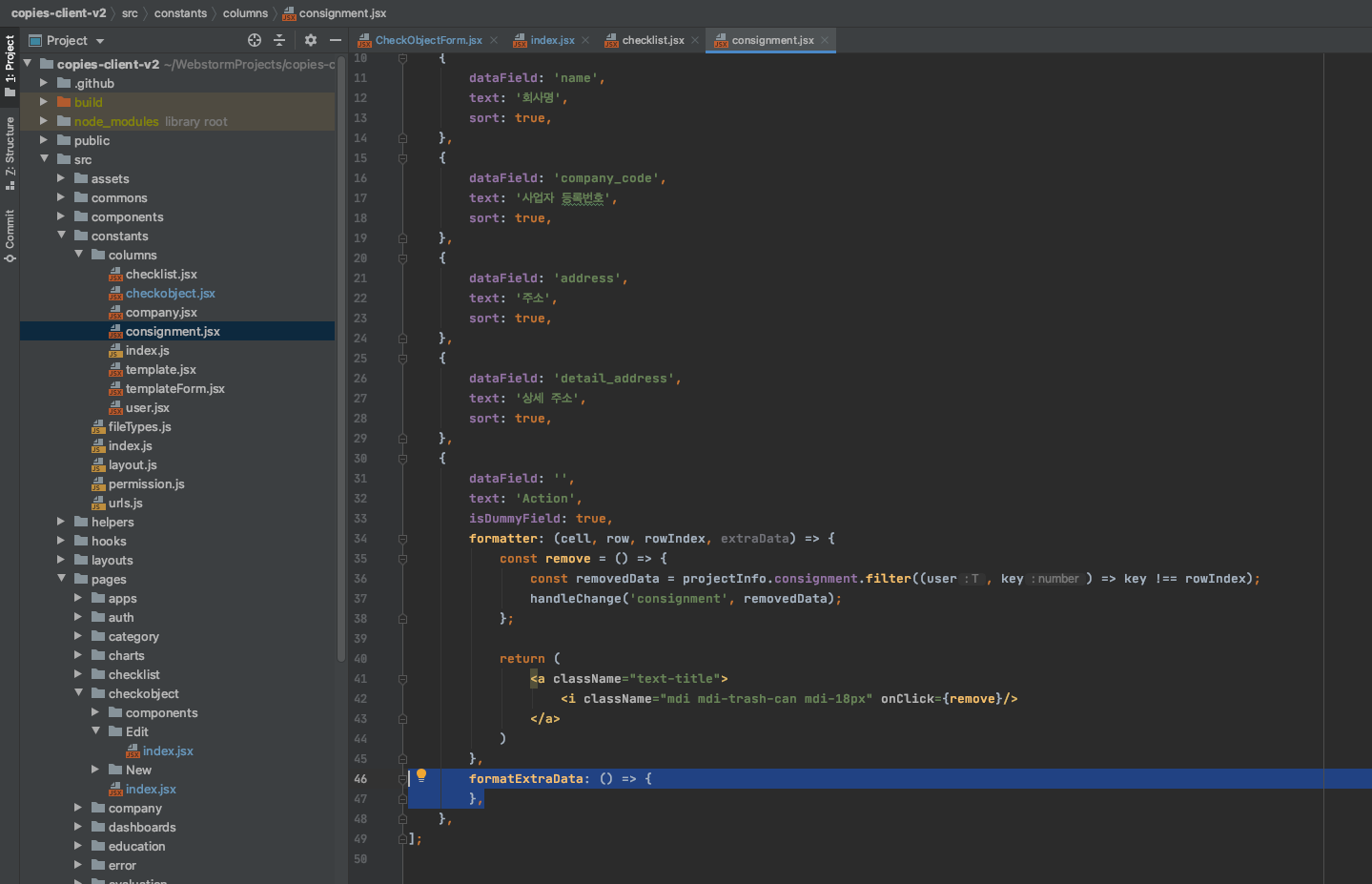
Task: Click the collapse all icon in Project panel
Action: click(x=279, y=40)
